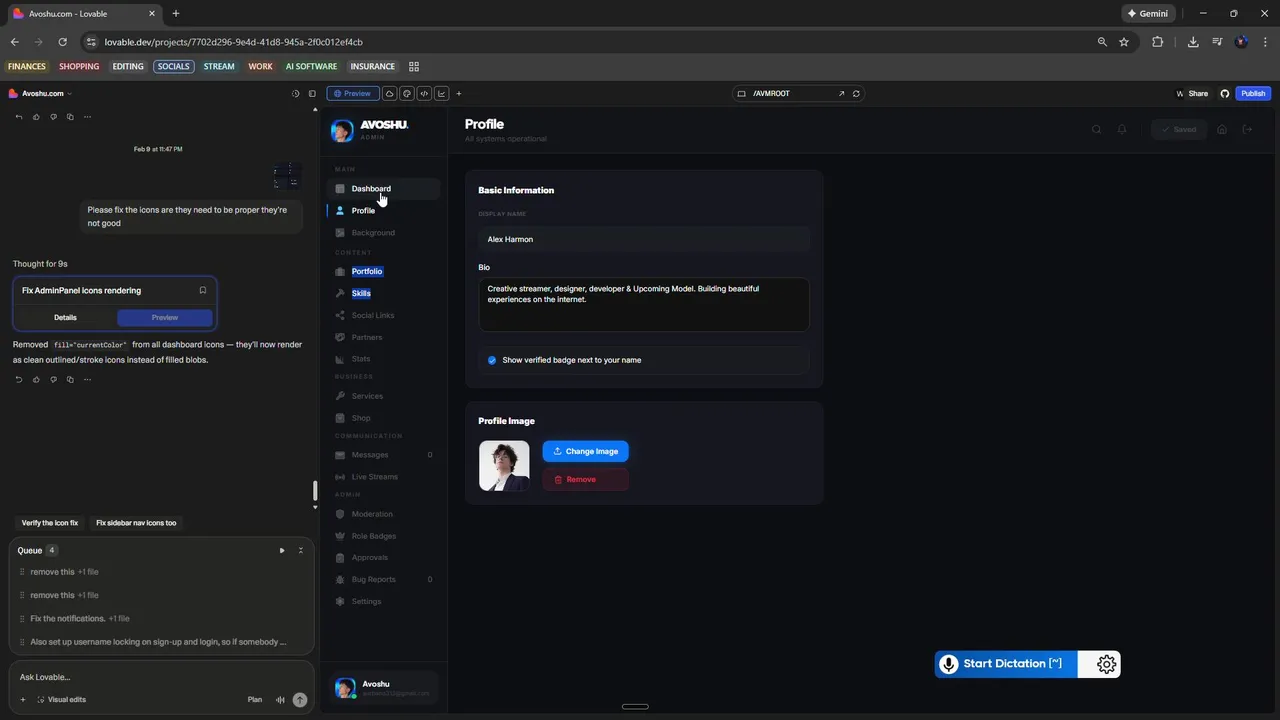The image size is (1280, 720).
Task: Open all bookmarks grid icon in bookmarks bar
Action: tap(414, 66)
